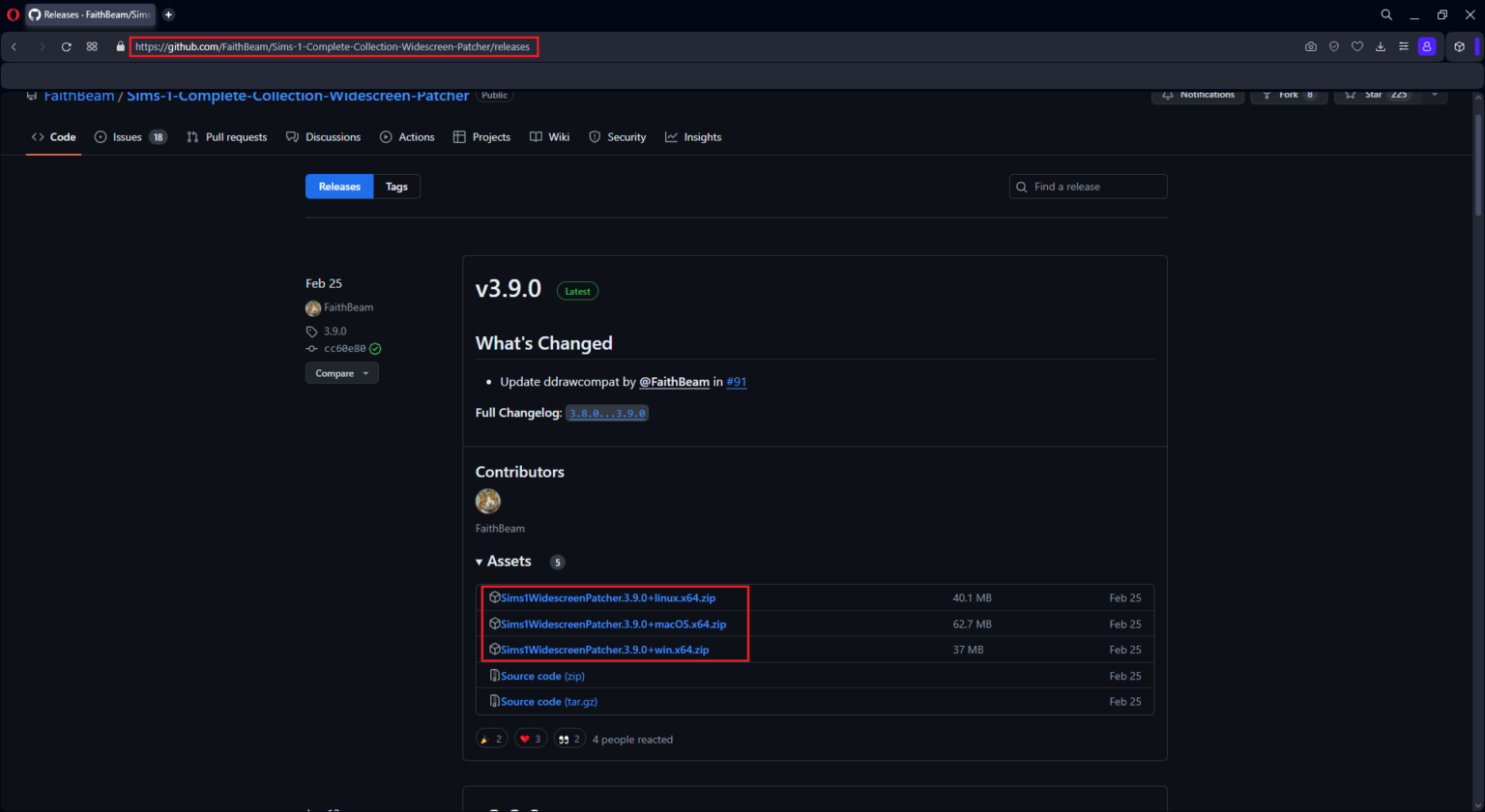Click the Opera menu logo
Image resolution: width=1485 pixels, height=812 pixels.
(x=13, y=14)
